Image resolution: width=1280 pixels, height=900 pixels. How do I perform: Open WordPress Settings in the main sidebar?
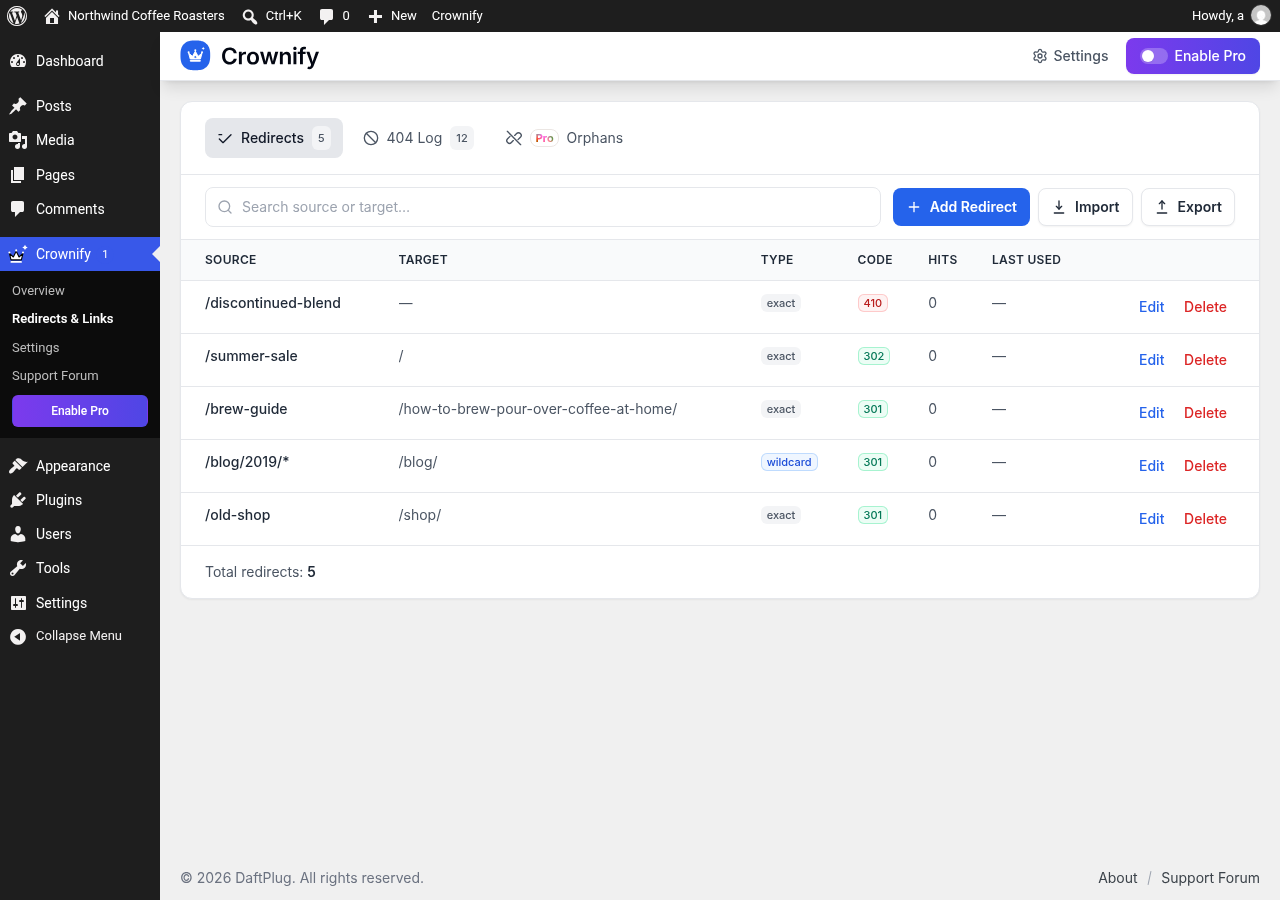(80, 603)
